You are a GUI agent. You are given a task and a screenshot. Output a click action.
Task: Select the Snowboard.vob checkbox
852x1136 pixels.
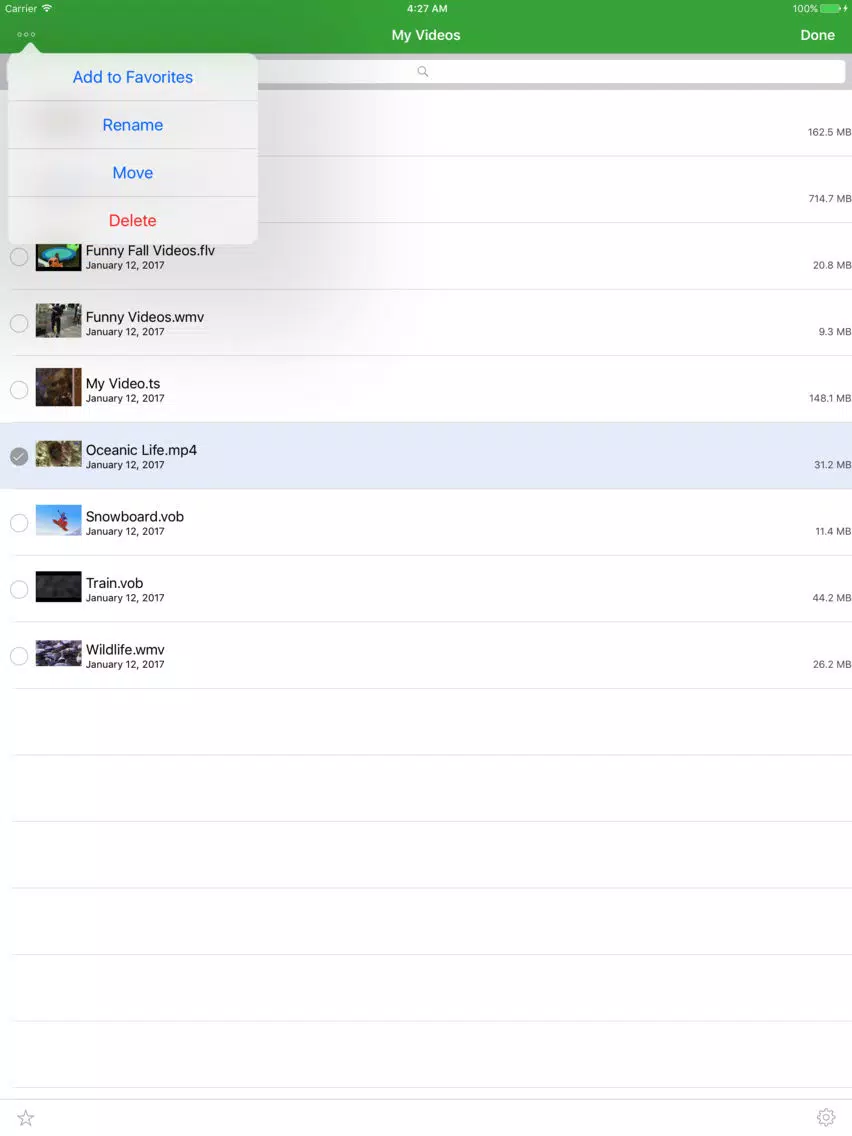(19, 523)
